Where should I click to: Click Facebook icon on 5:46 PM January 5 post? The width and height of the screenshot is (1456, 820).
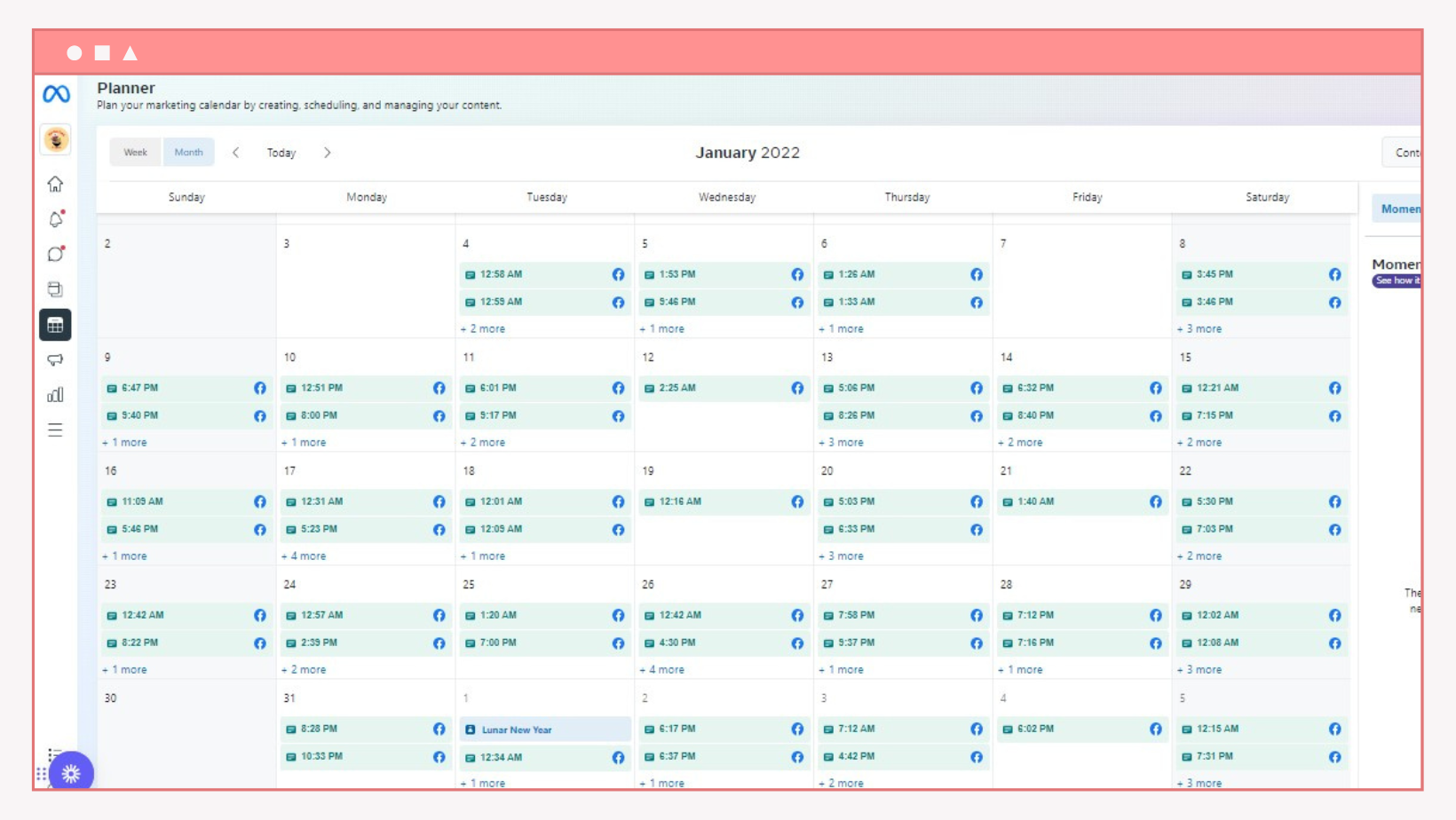click(x=797, y=303)
